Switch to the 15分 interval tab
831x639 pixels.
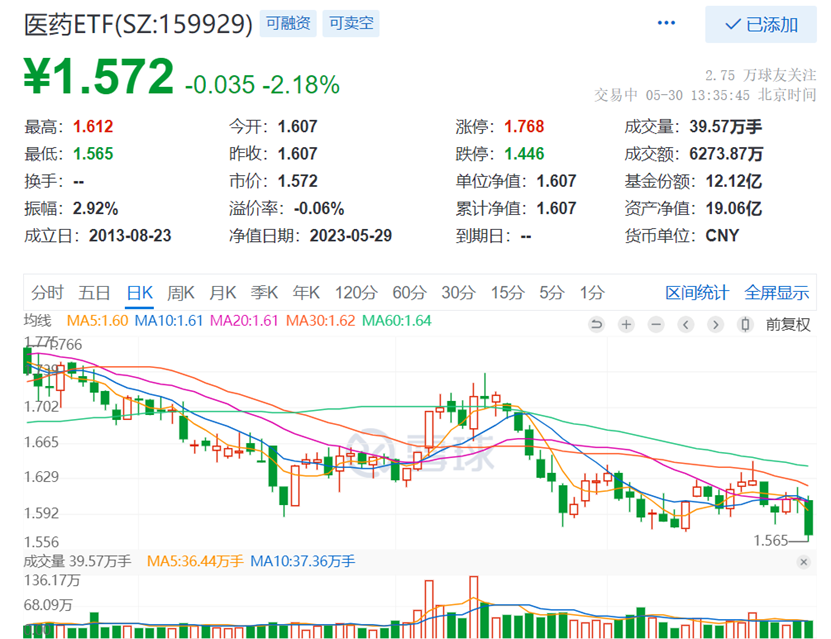pyautogui.click(x=507, y=292)
